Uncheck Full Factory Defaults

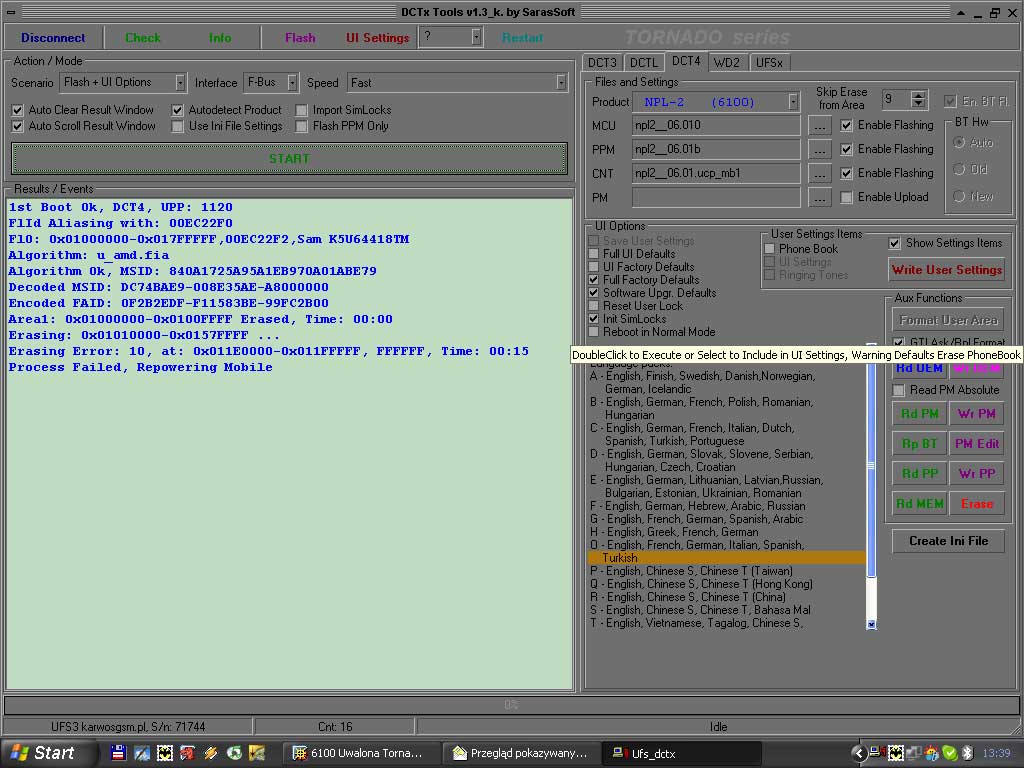click(x=593, y=280)
